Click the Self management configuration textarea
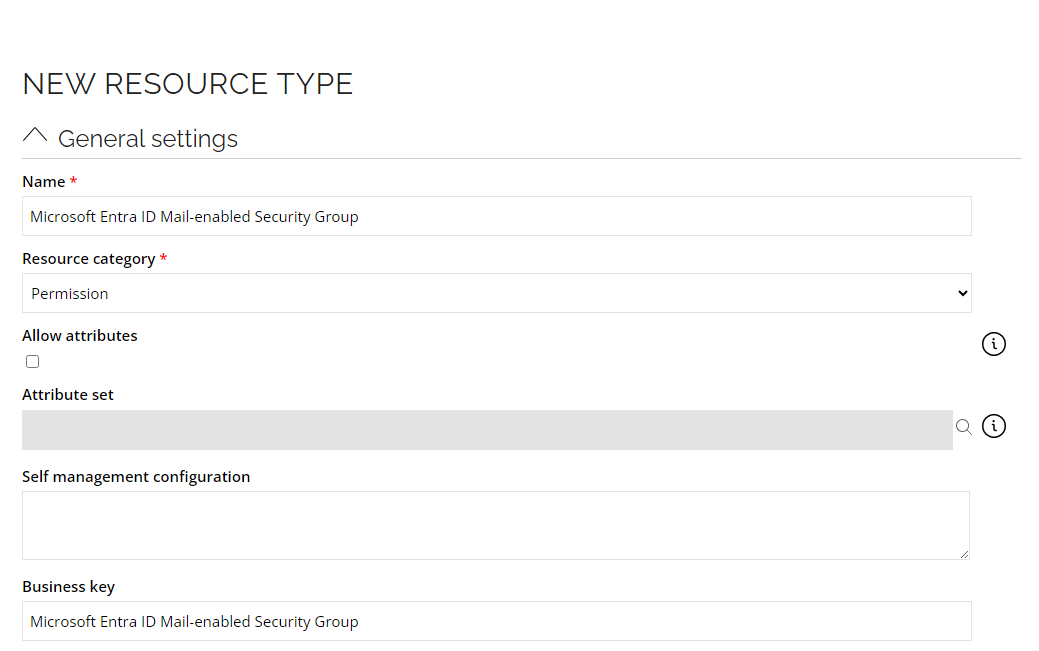This screenshot has width=1039, height=651. pyautogui.click(x=496, y=526)
